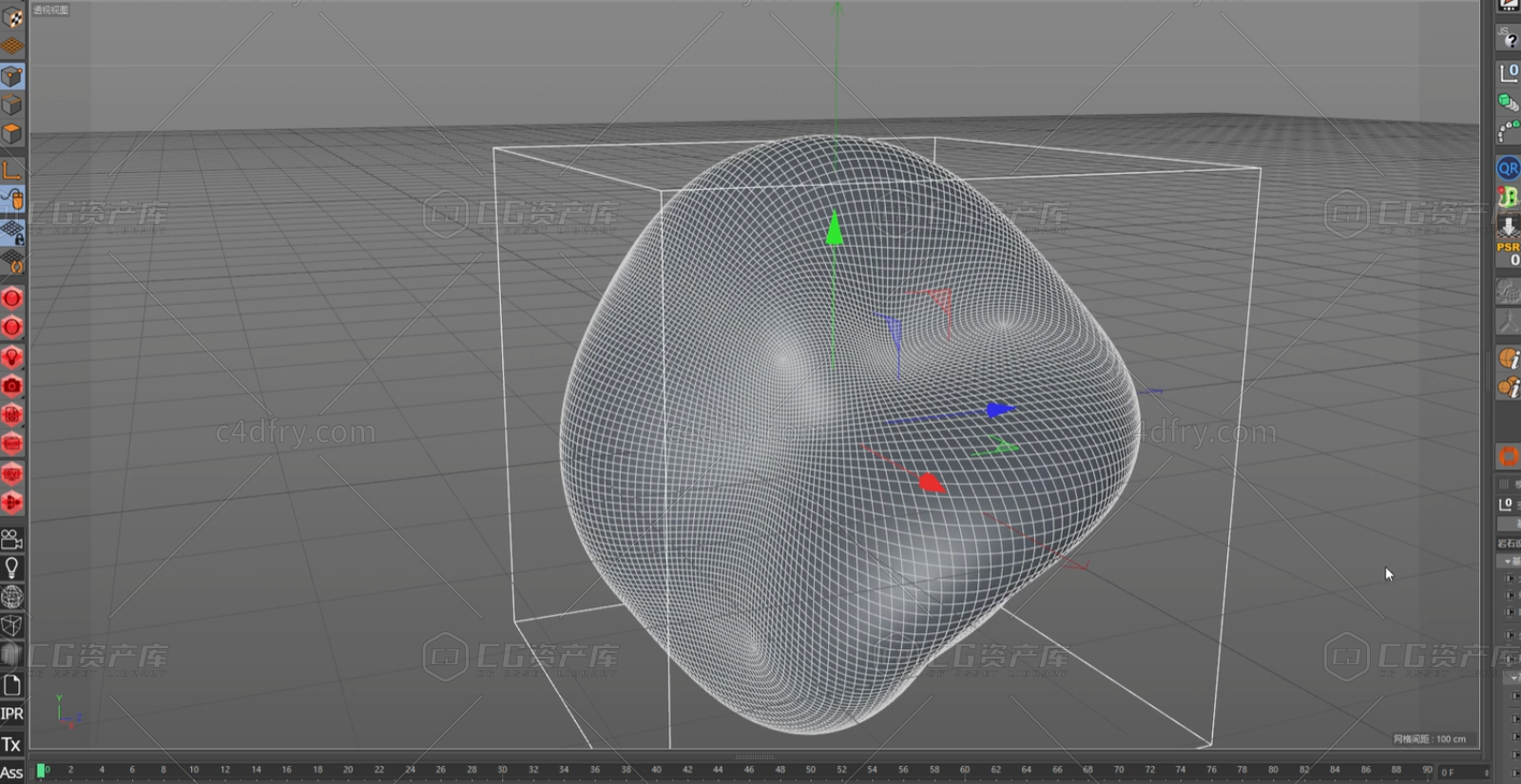1521x784 pixels.
Task: Click the blue QR icon on right panel
Action: point(1509,168)
